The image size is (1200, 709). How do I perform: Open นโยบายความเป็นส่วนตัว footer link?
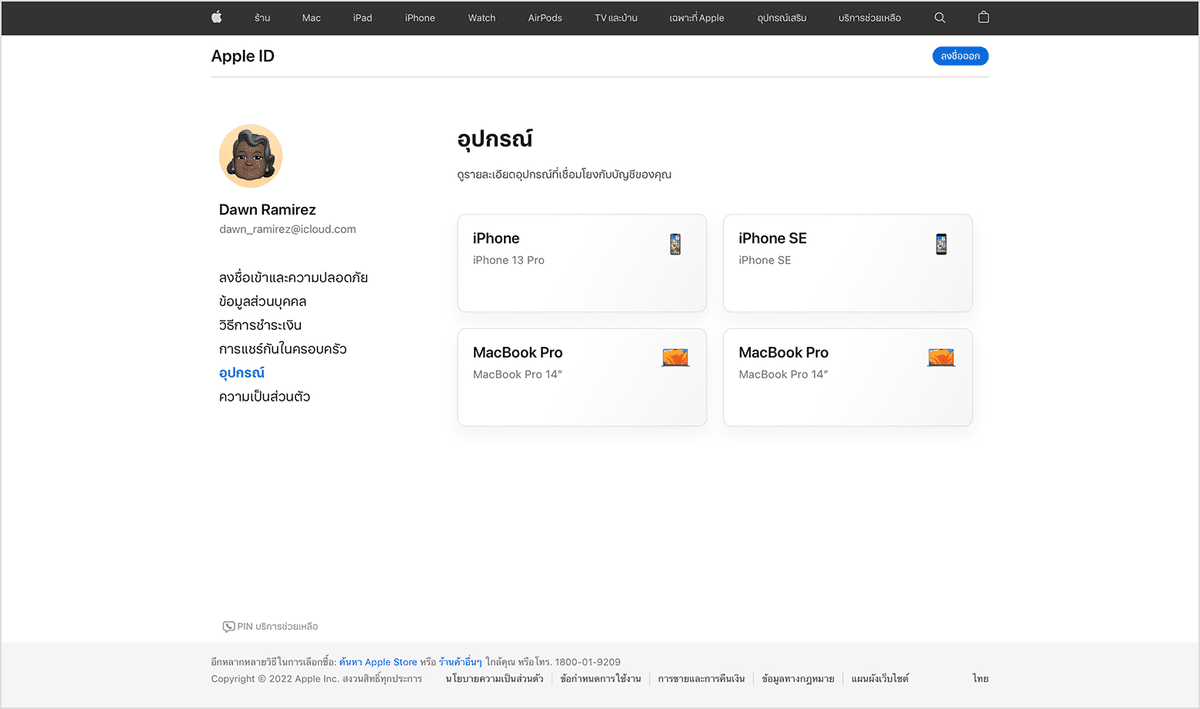(494, 679)
